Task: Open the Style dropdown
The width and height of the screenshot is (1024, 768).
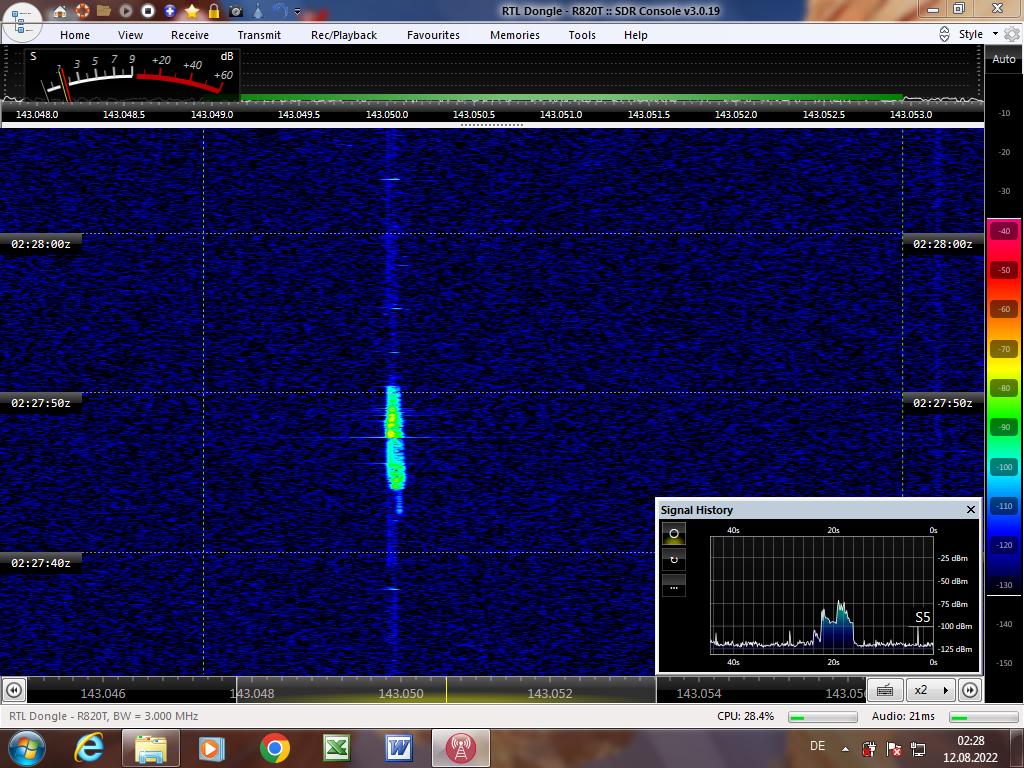Action: coord(978,34)
